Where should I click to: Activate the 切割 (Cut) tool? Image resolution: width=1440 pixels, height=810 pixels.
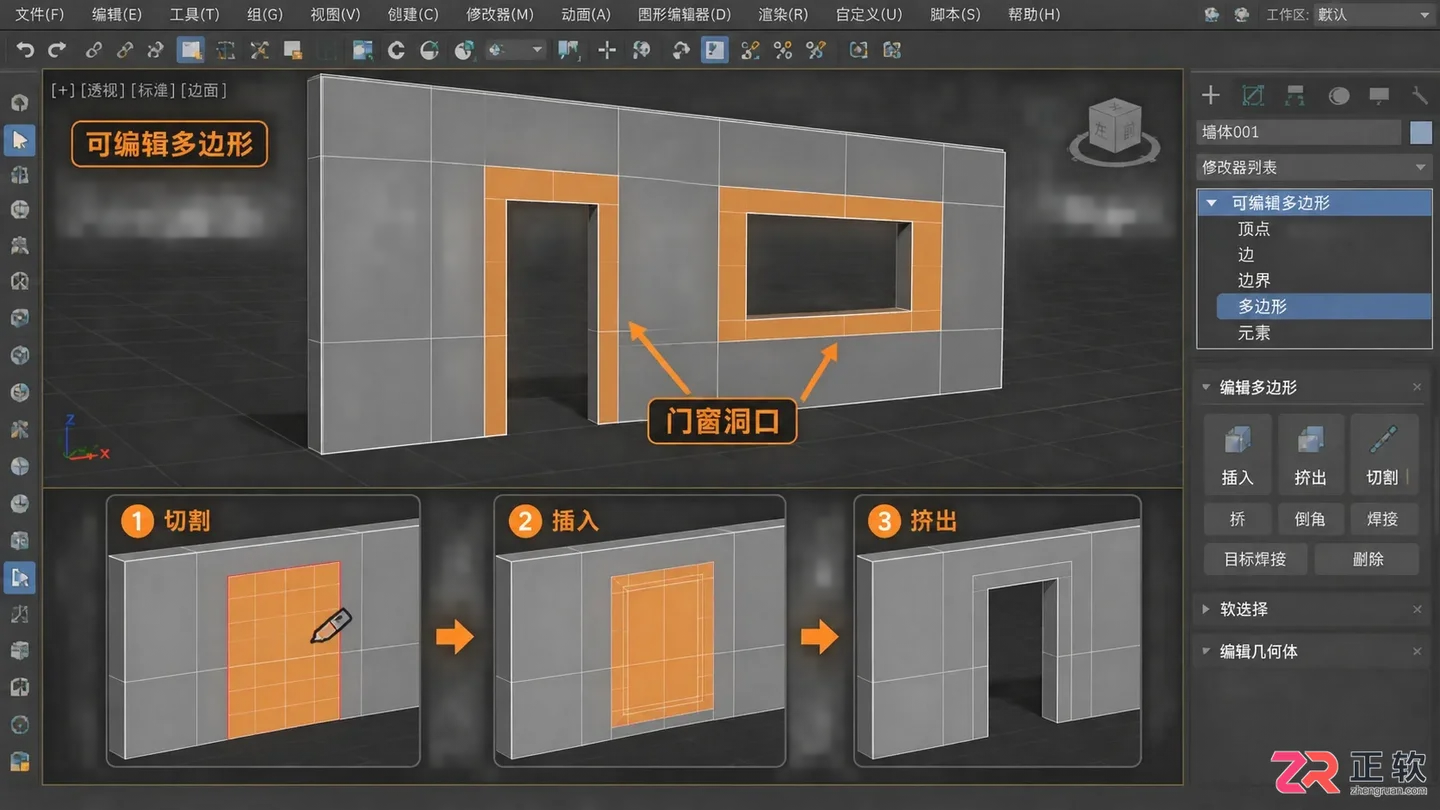[x=1384, y=453]
